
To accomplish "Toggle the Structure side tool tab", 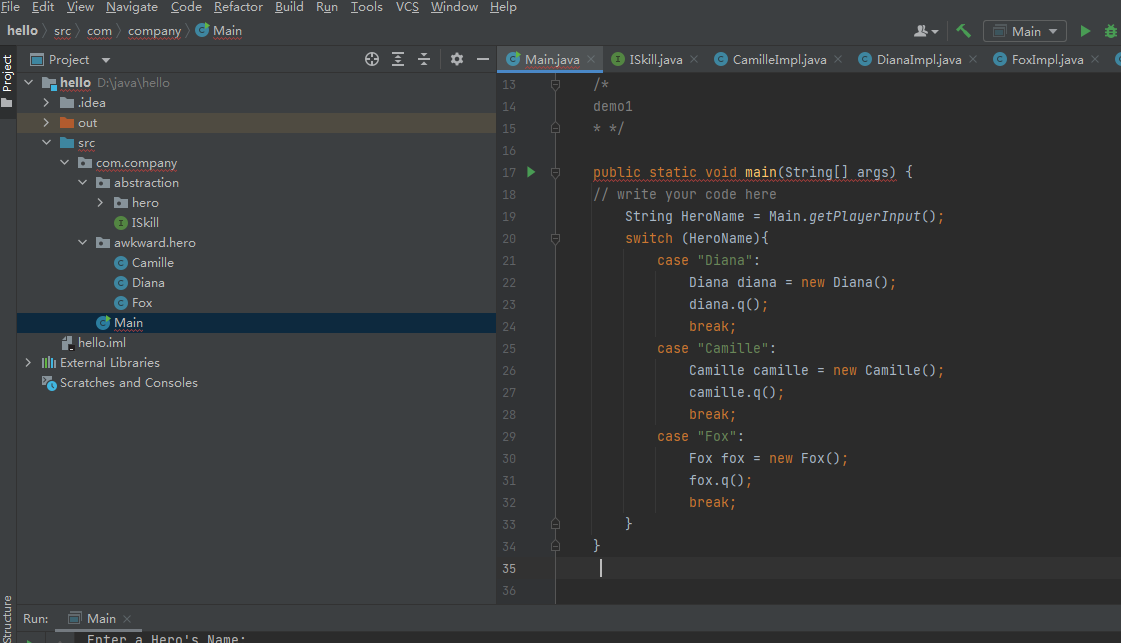I will tap(7, 618).
